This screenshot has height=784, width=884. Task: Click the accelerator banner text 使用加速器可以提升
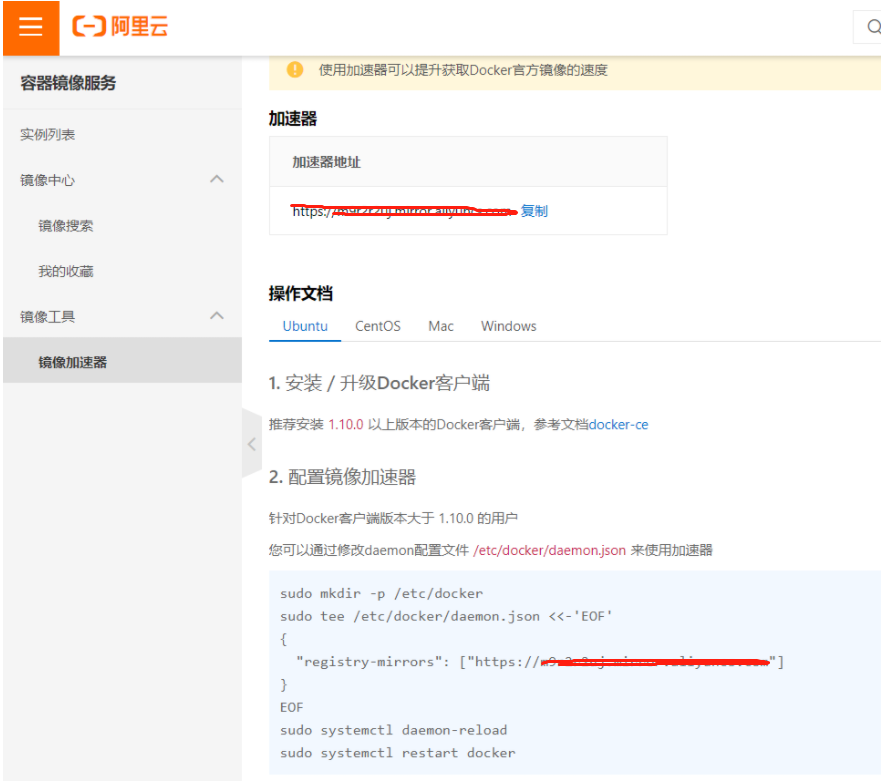463,70
